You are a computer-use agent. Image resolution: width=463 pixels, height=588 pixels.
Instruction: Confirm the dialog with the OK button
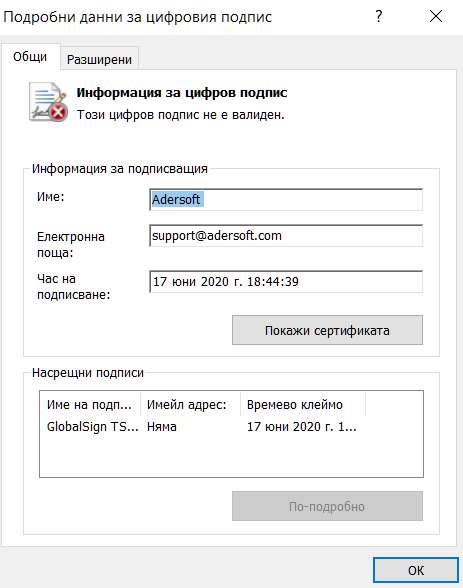(416, 570)
